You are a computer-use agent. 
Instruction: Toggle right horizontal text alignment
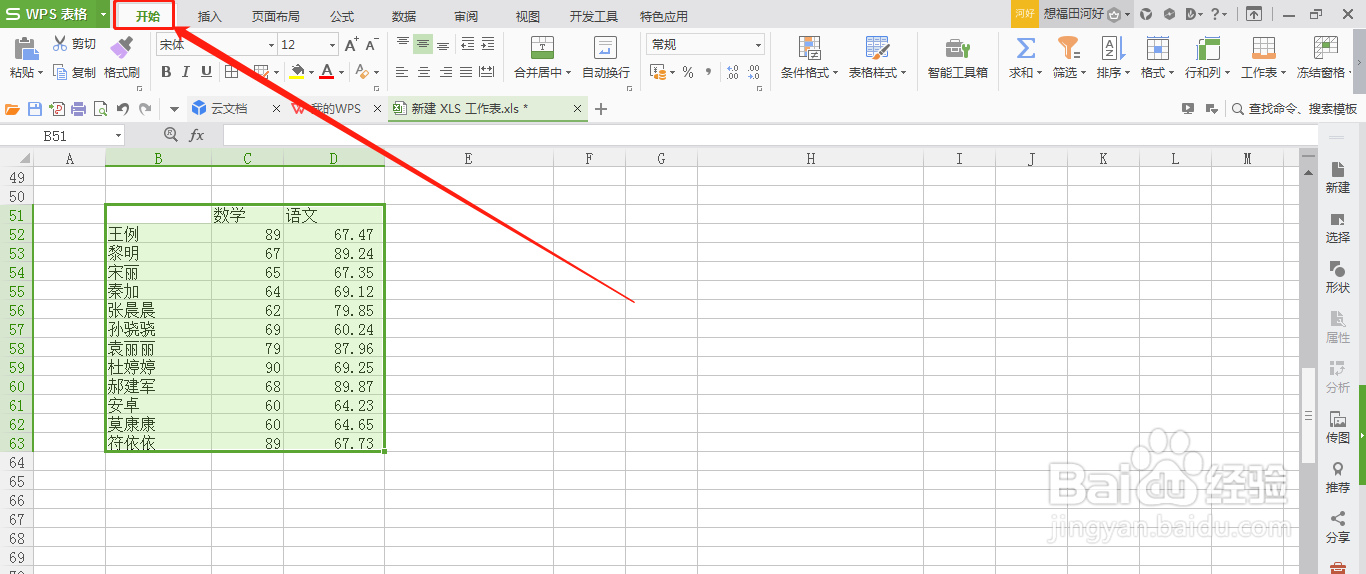coord(445,72)
